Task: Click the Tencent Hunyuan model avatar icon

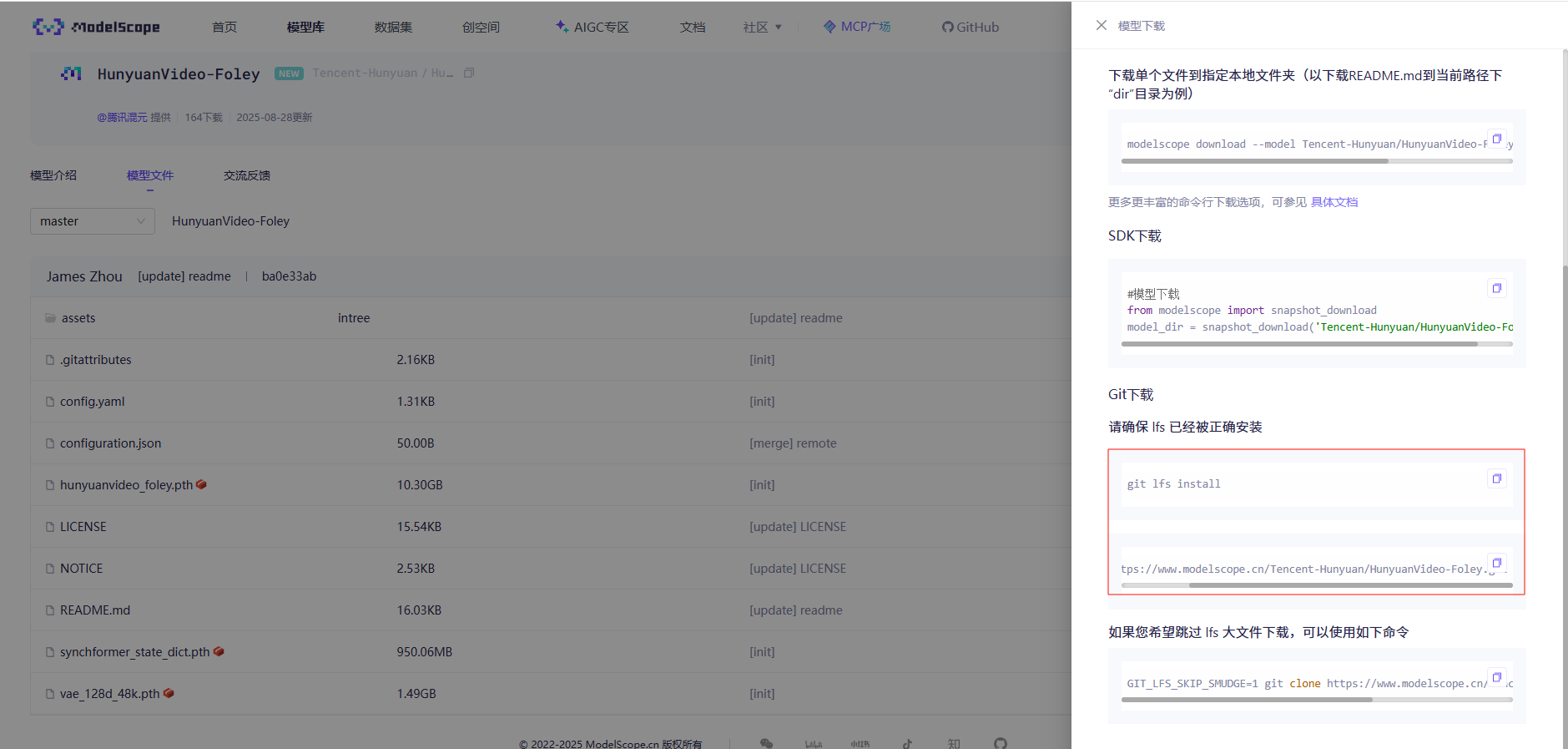Action: point(71,73)
